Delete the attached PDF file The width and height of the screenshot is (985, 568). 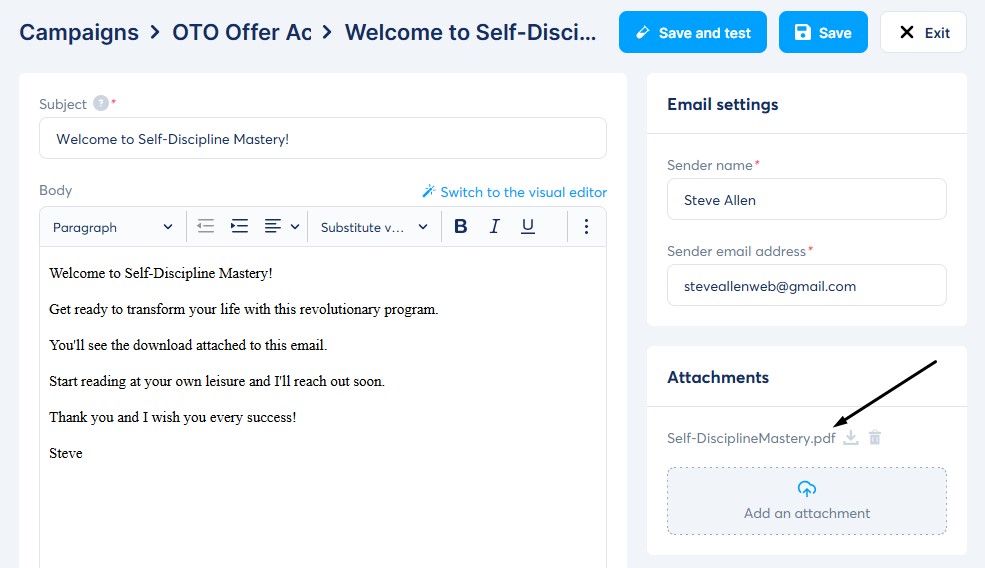click(875, 438)
